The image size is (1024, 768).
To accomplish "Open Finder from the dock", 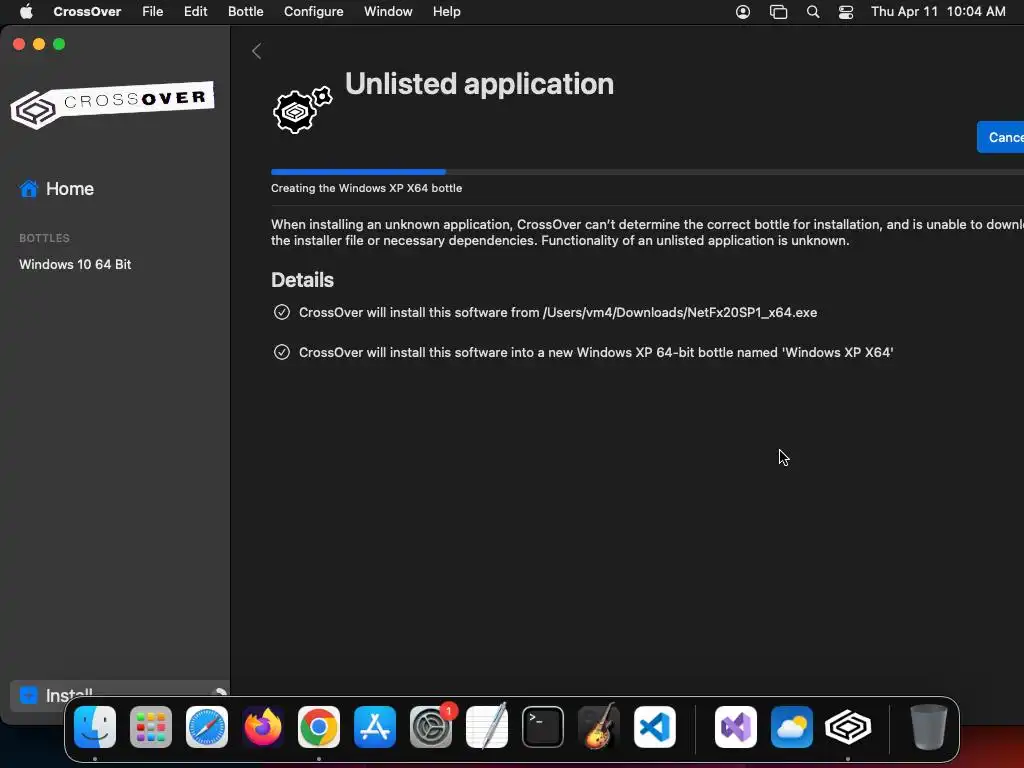I will click(x=95, y=727).
